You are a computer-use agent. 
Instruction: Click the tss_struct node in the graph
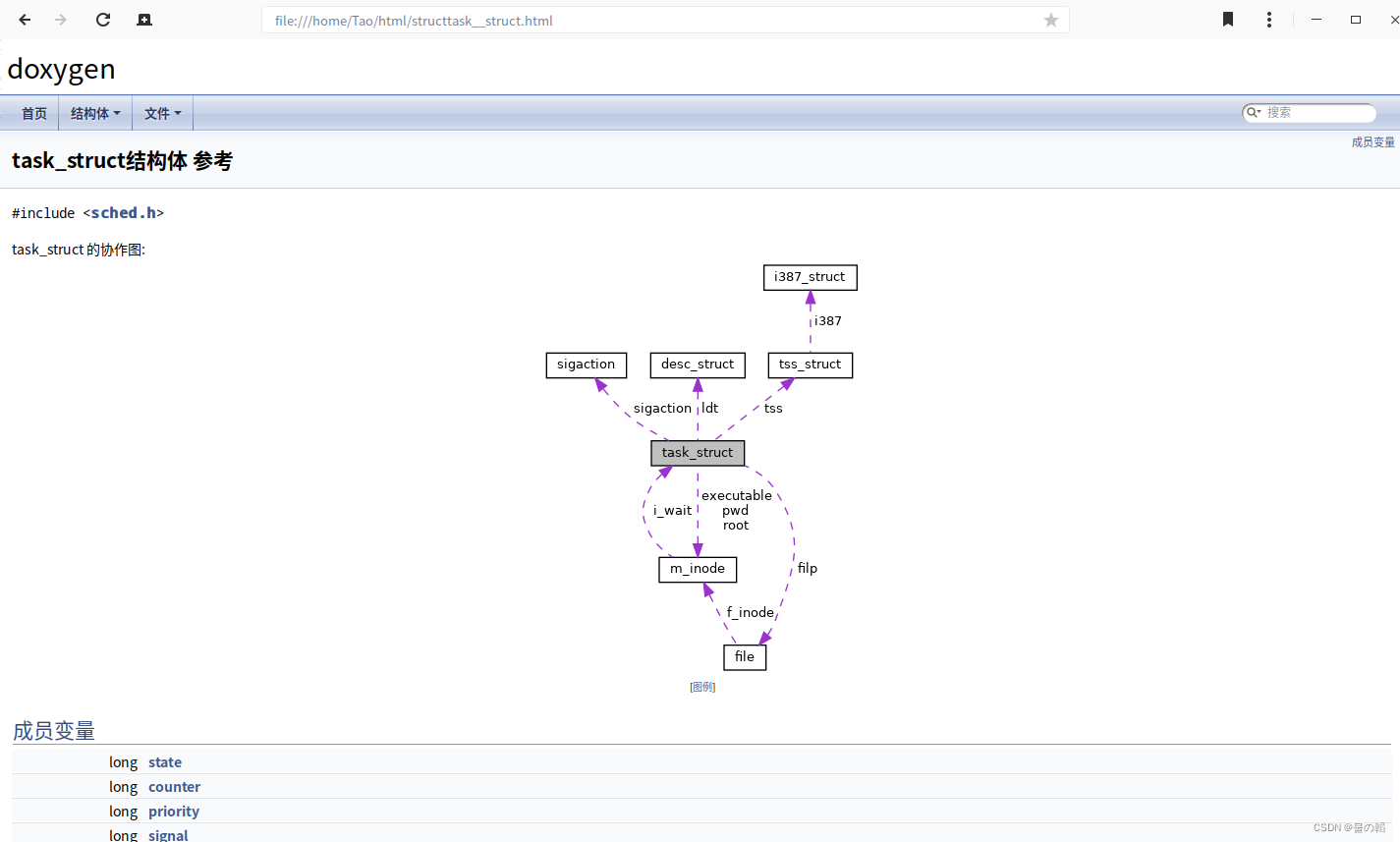[811, 365]
